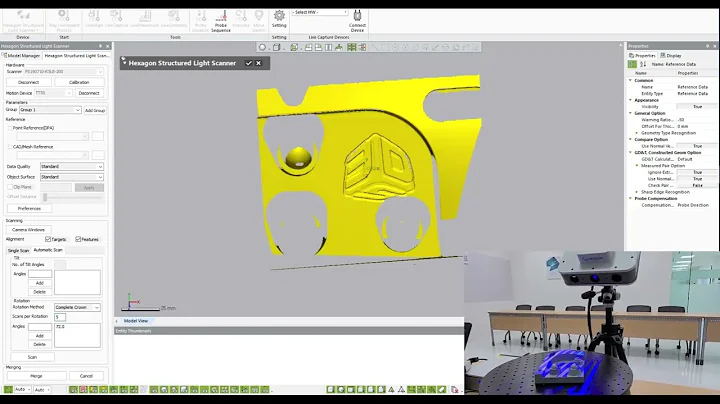Click the stacked-boxes icon in view toolbar
The height and width of the screenshot is (404, 720).
coord(294,47)
